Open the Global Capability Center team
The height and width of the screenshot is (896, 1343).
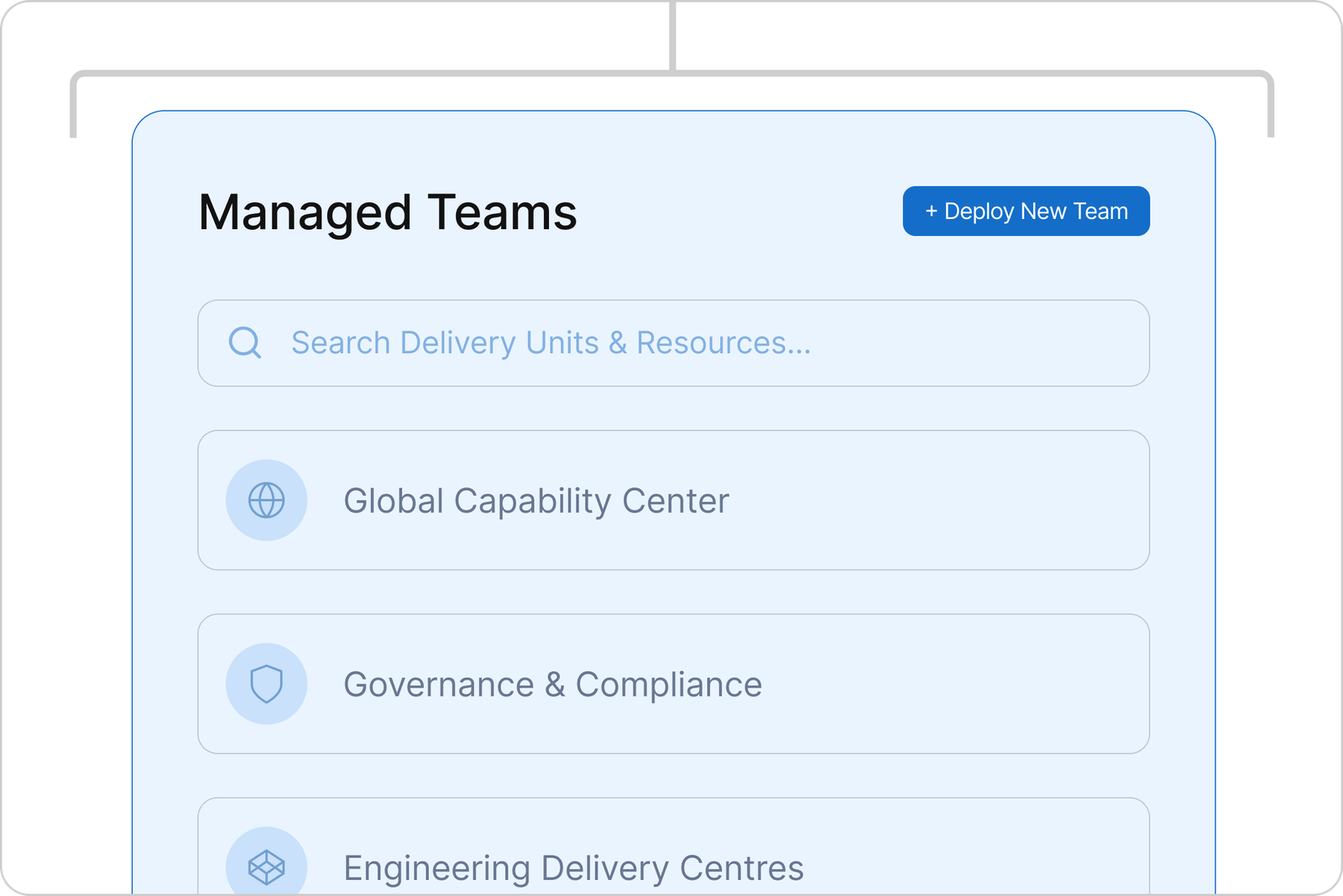(x=536, y=501)
